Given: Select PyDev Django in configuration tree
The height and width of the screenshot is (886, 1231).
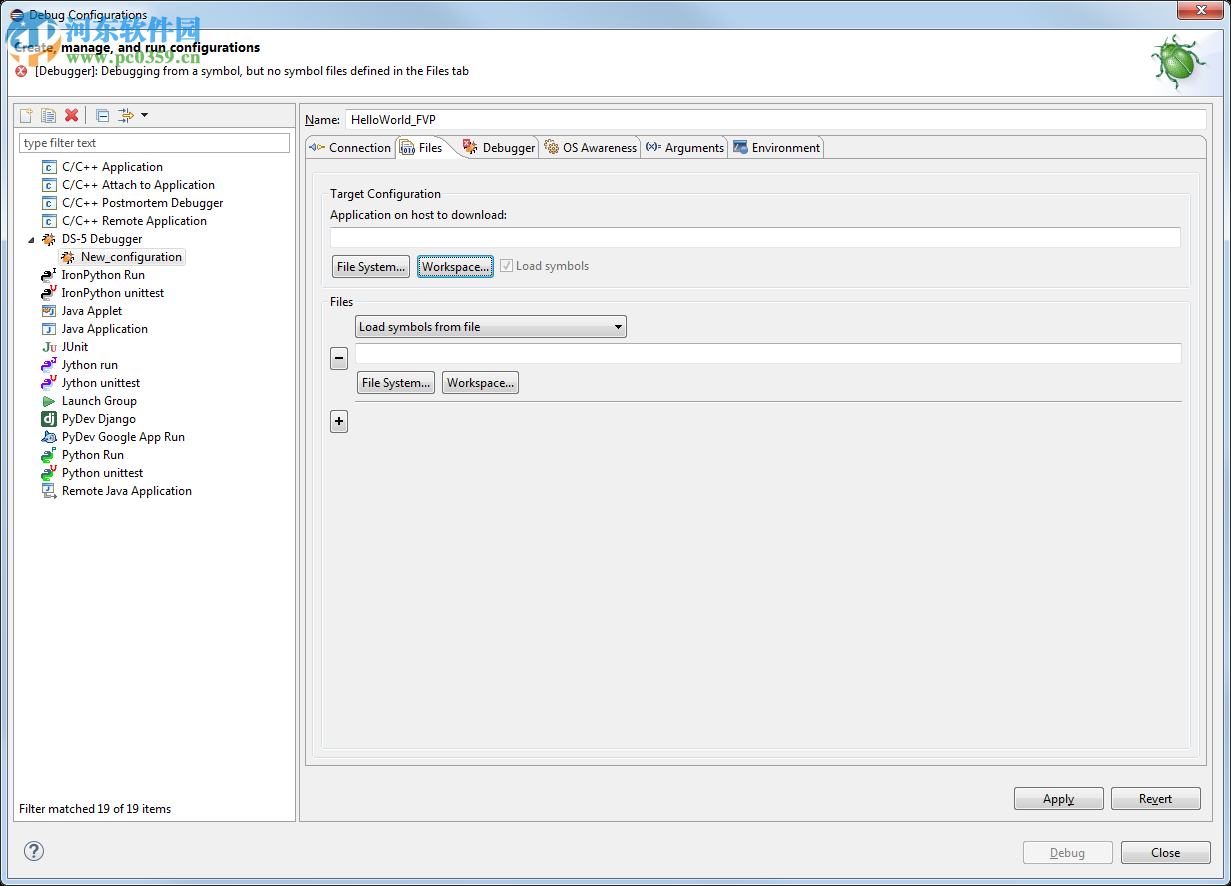Looking at the screenshot, I should (98, 419).
